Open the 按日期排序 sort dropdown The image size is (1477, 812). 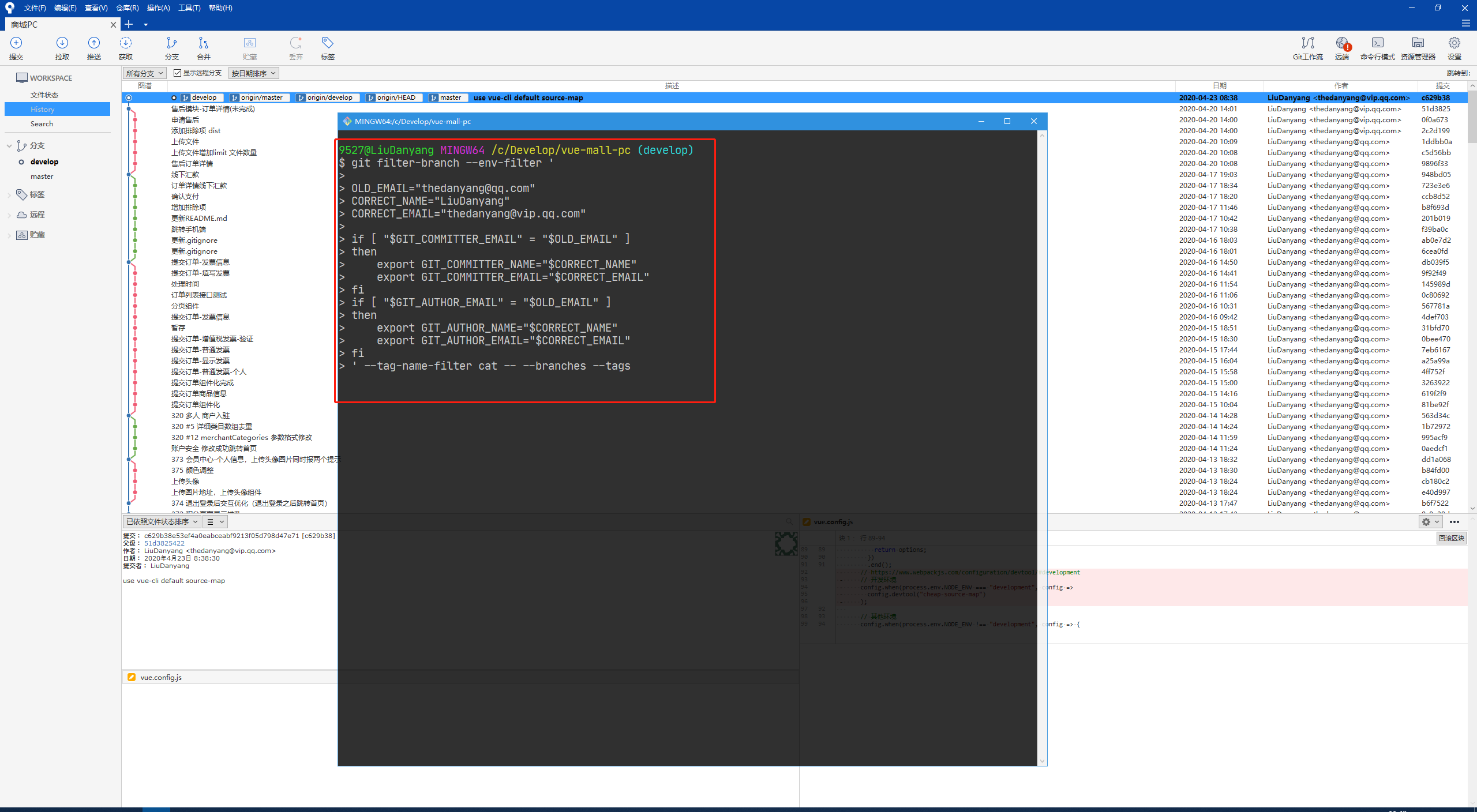253,73
